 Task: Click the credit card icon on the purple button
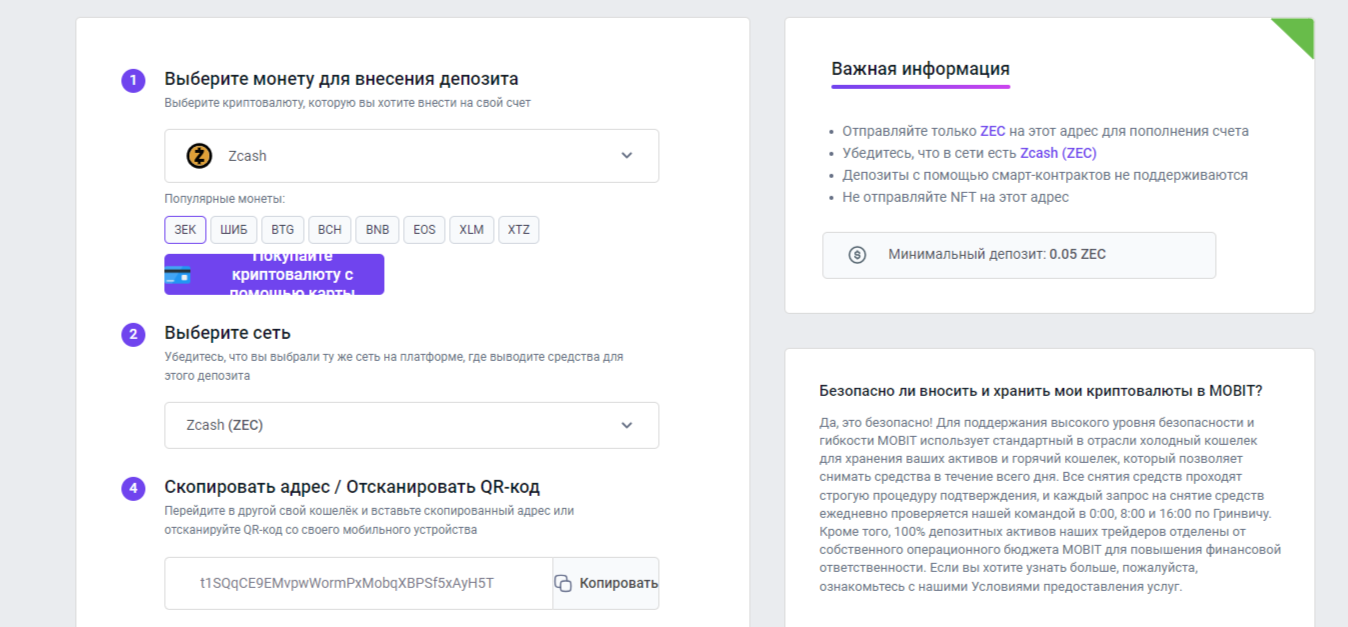pyautogui.click(x=178, y=275)
